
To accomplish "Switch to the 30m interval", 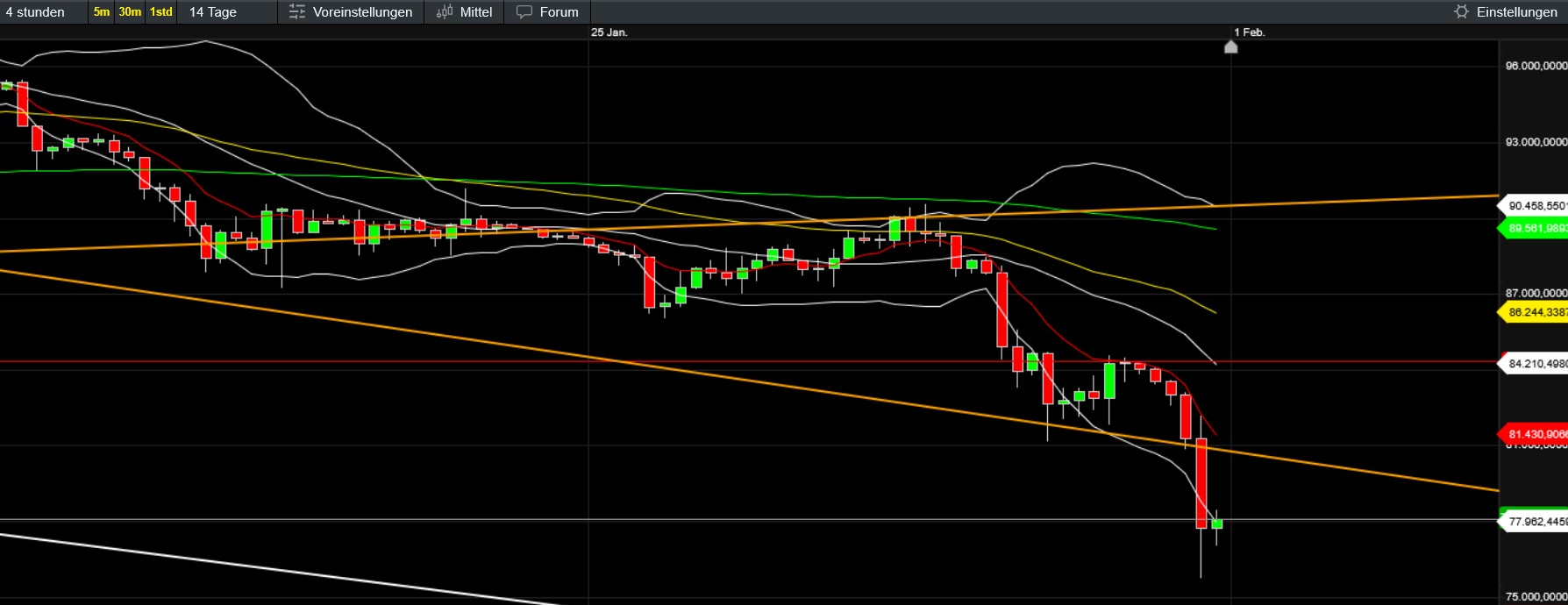I will (130, 12).
